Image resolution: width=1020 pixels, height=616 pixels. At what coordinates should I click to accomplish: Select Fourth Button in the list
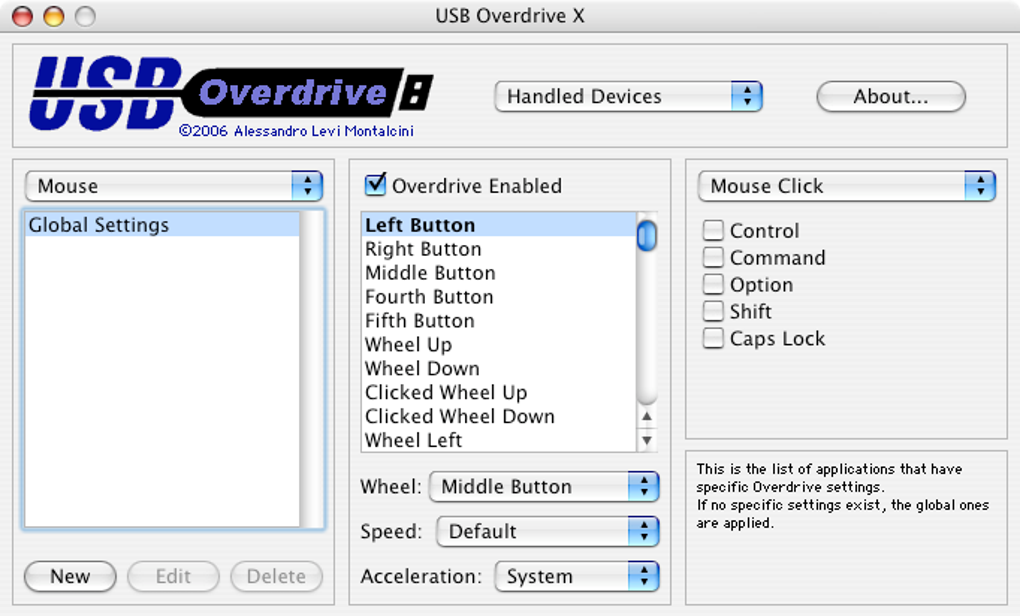[498, 297]
